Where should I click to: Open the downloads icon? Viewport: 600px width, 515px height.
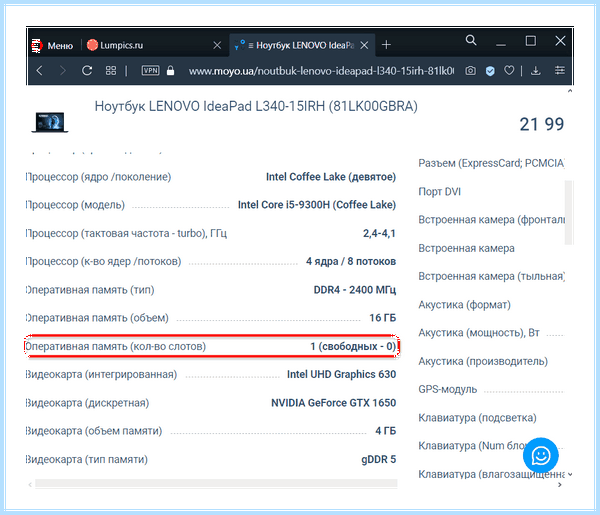536,70
